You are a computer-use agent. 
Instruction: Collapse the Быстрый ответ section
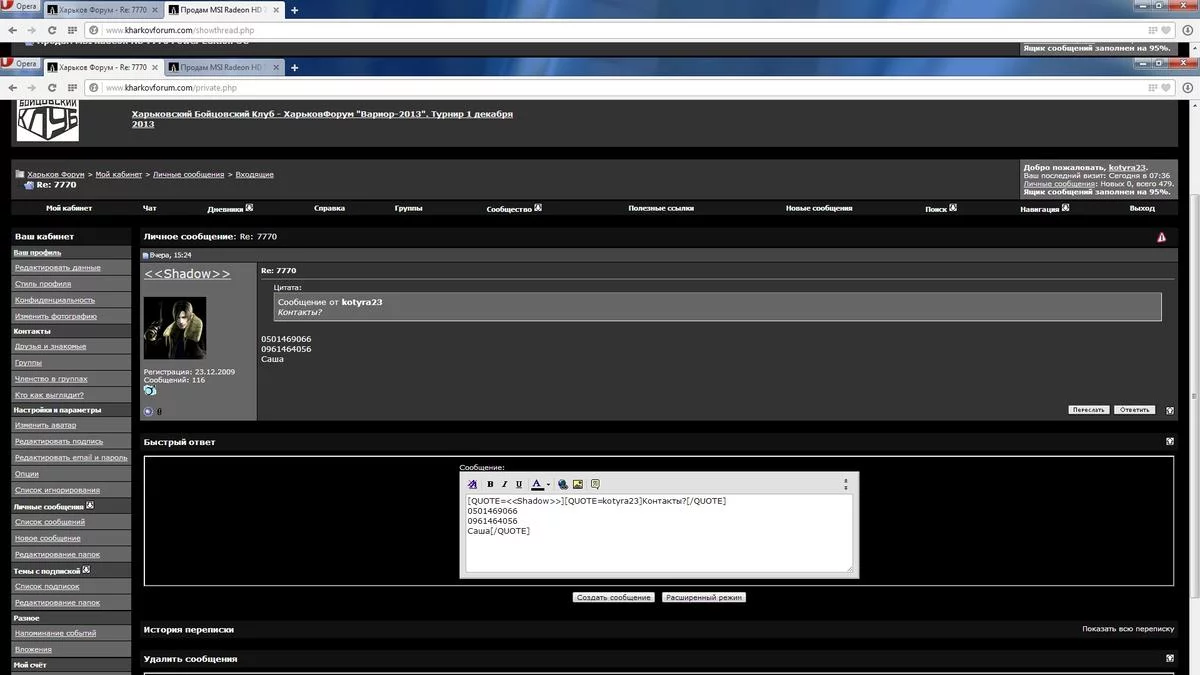(x=1170, y=441)
